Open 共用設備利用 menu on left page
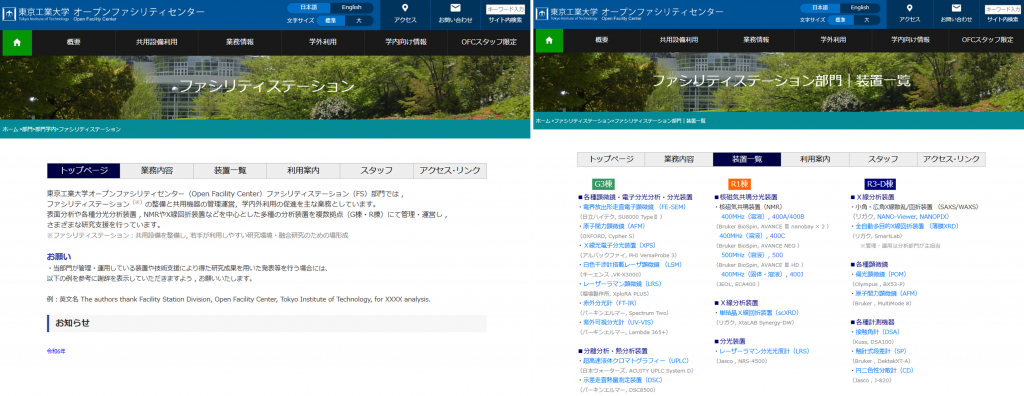 [157, 42]
